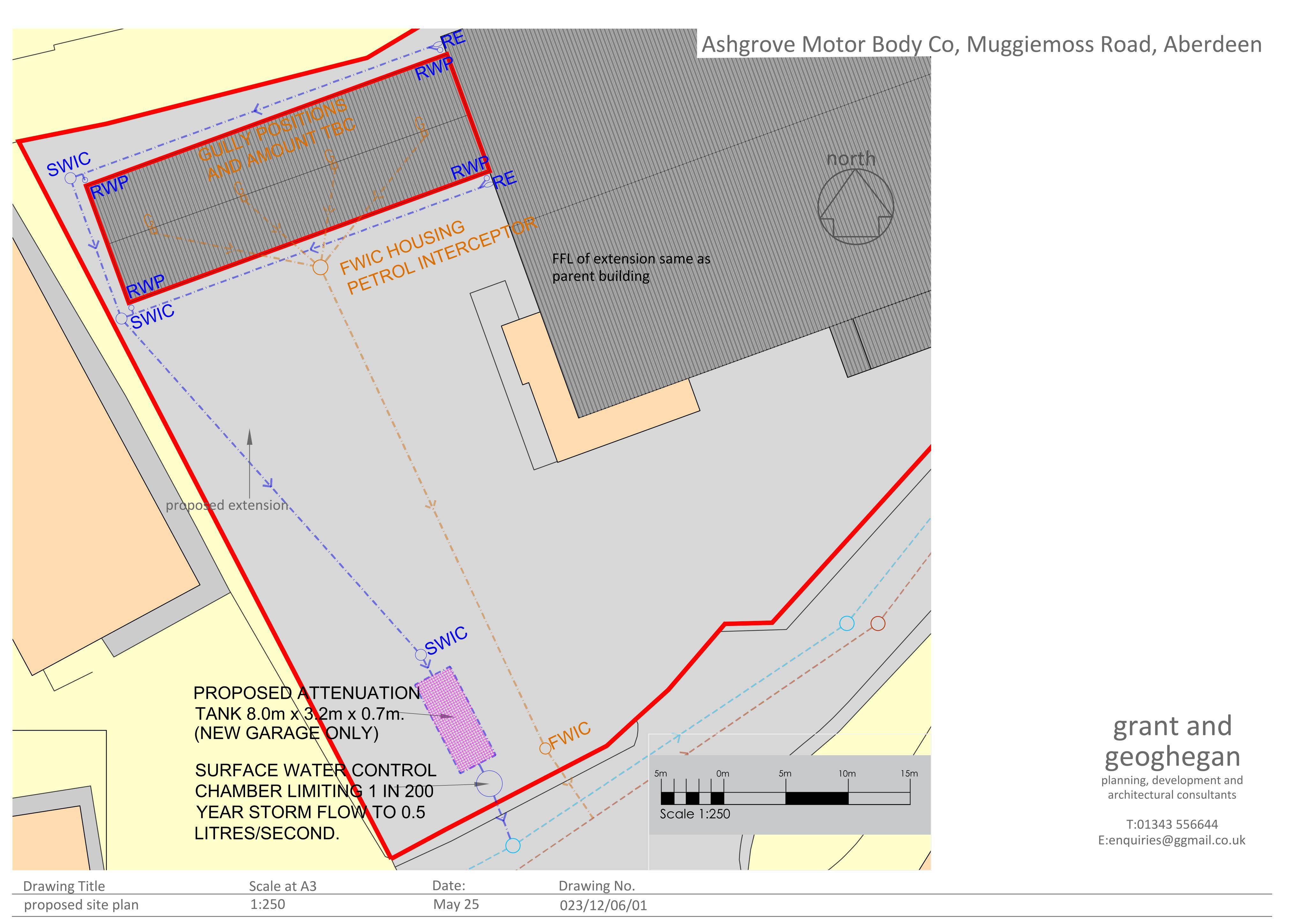
Task: Click the 'PROPOSED ATTENUATION TANK' annotation
Action: pos(307,713)
